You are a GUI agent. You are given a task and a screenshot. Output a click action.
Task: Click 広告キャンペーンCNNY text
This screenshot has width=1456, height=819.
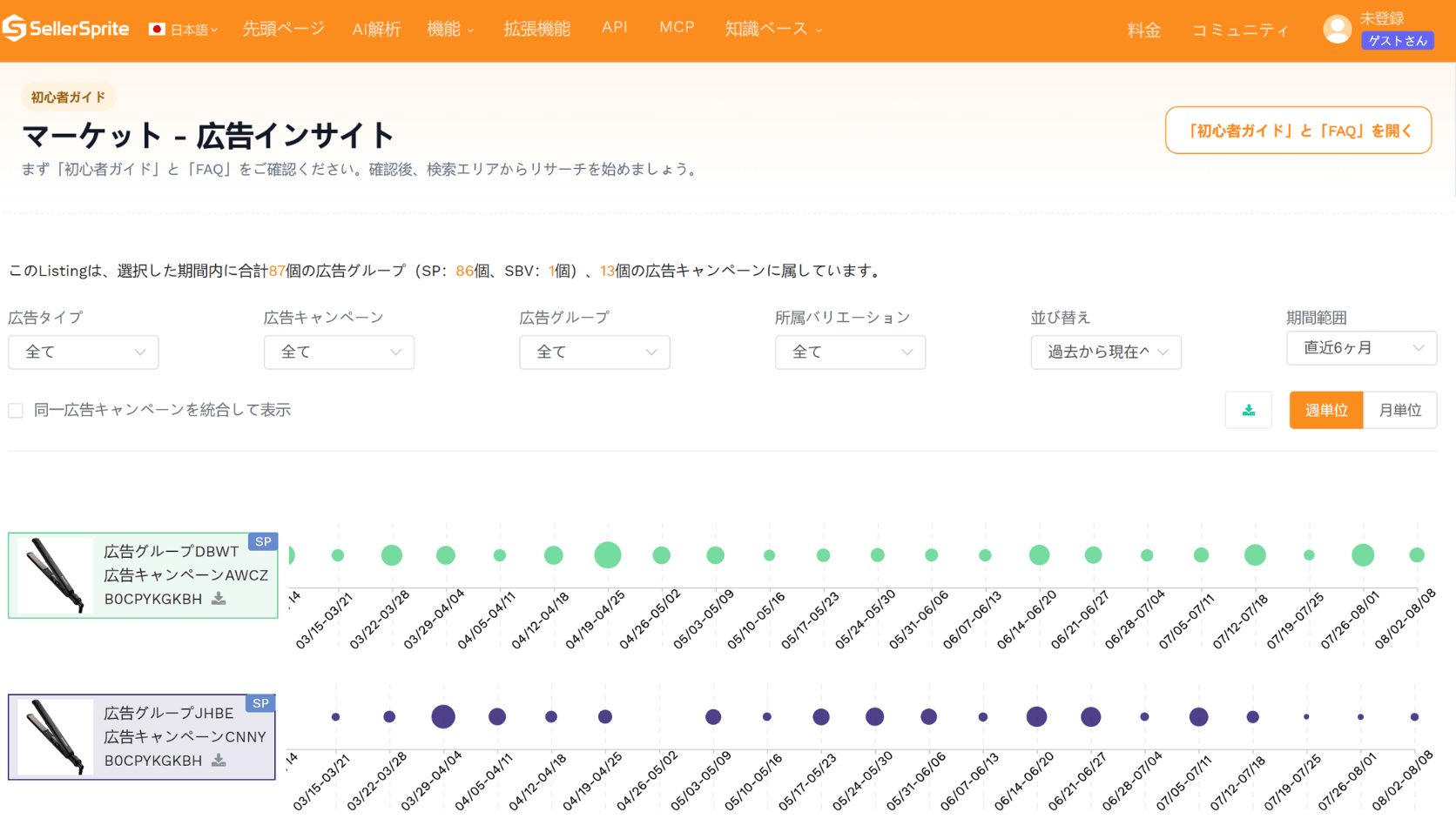(x=185, y=736)
